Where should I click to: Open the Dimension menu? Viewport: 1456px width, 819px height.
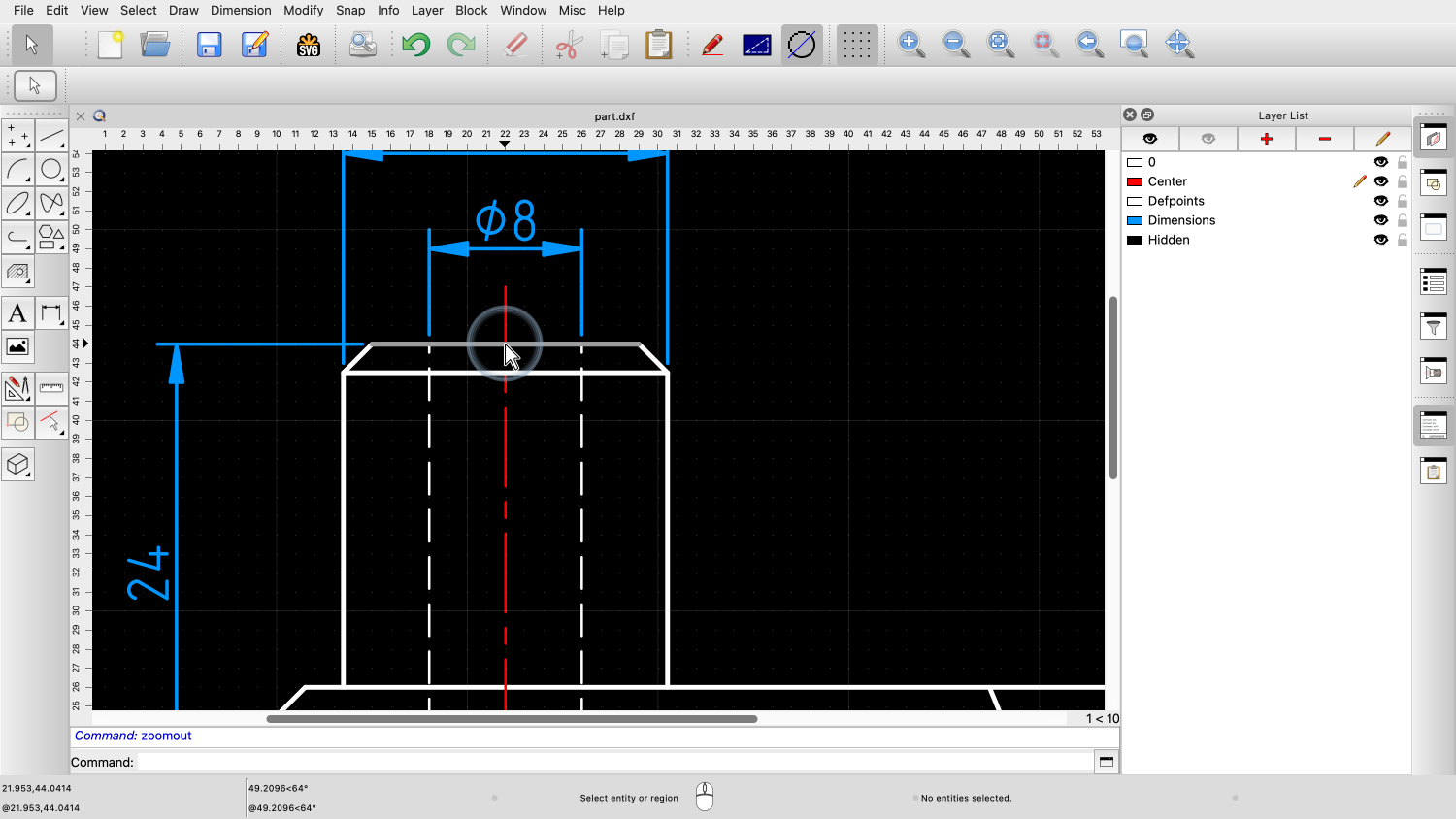241,10
